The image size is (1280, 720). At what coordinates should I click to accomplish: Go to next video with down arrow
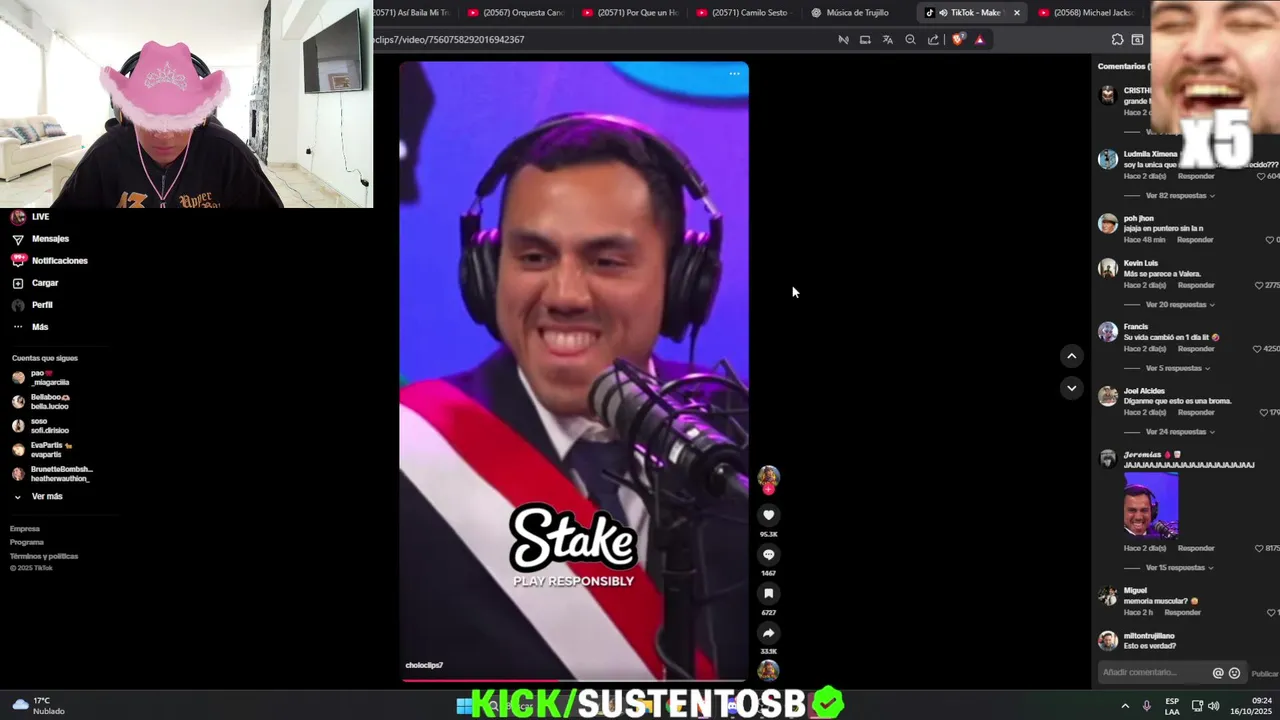tap(1071, 388)
